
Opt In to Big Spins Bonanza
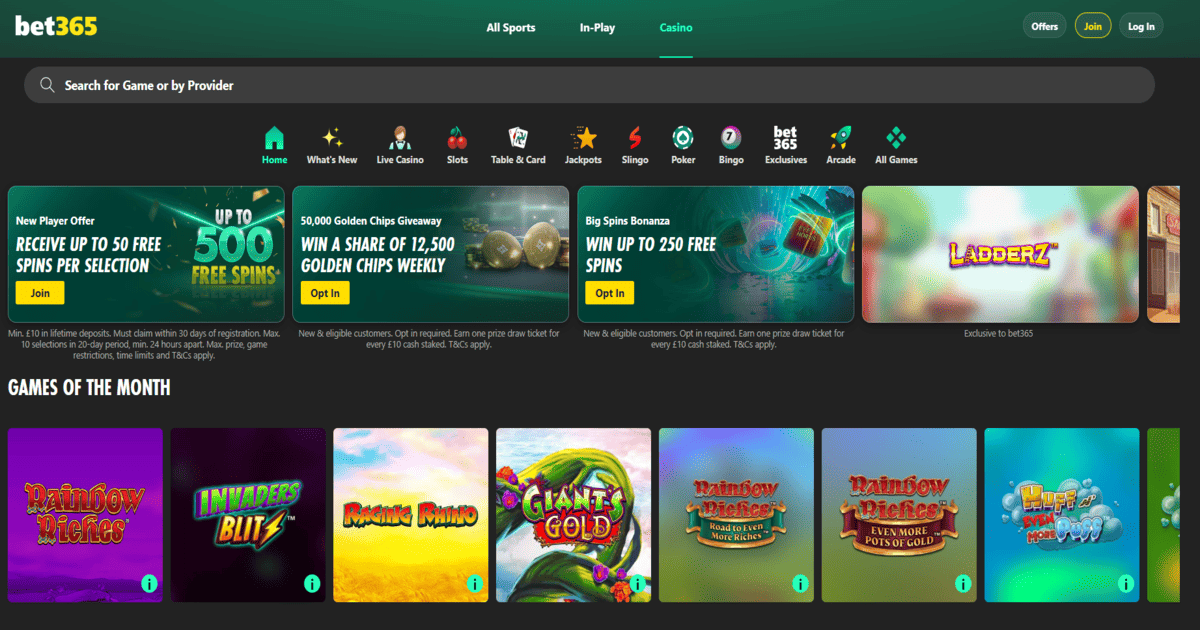click(610, 293)
